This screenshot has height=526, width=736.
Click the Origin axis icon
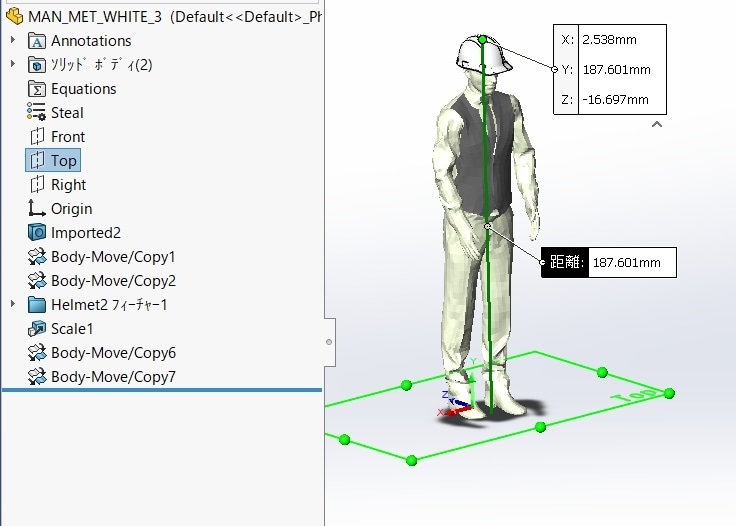(37, 208)
